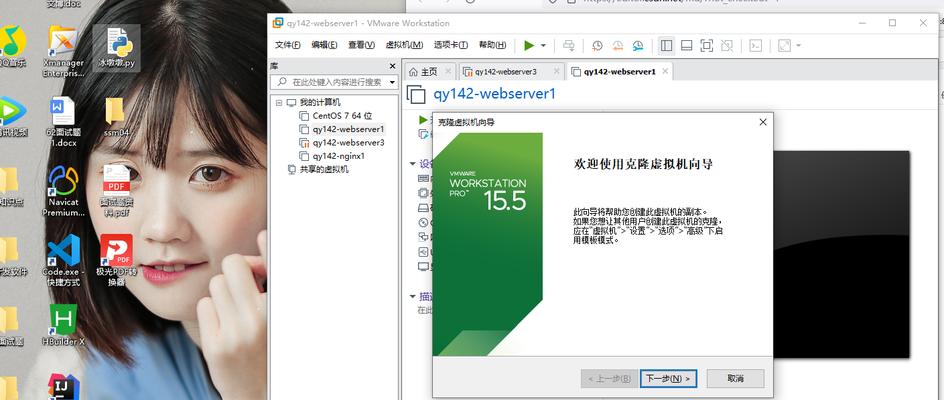Select qy142-webserver3 in the library tree

[x=348, y=143]
